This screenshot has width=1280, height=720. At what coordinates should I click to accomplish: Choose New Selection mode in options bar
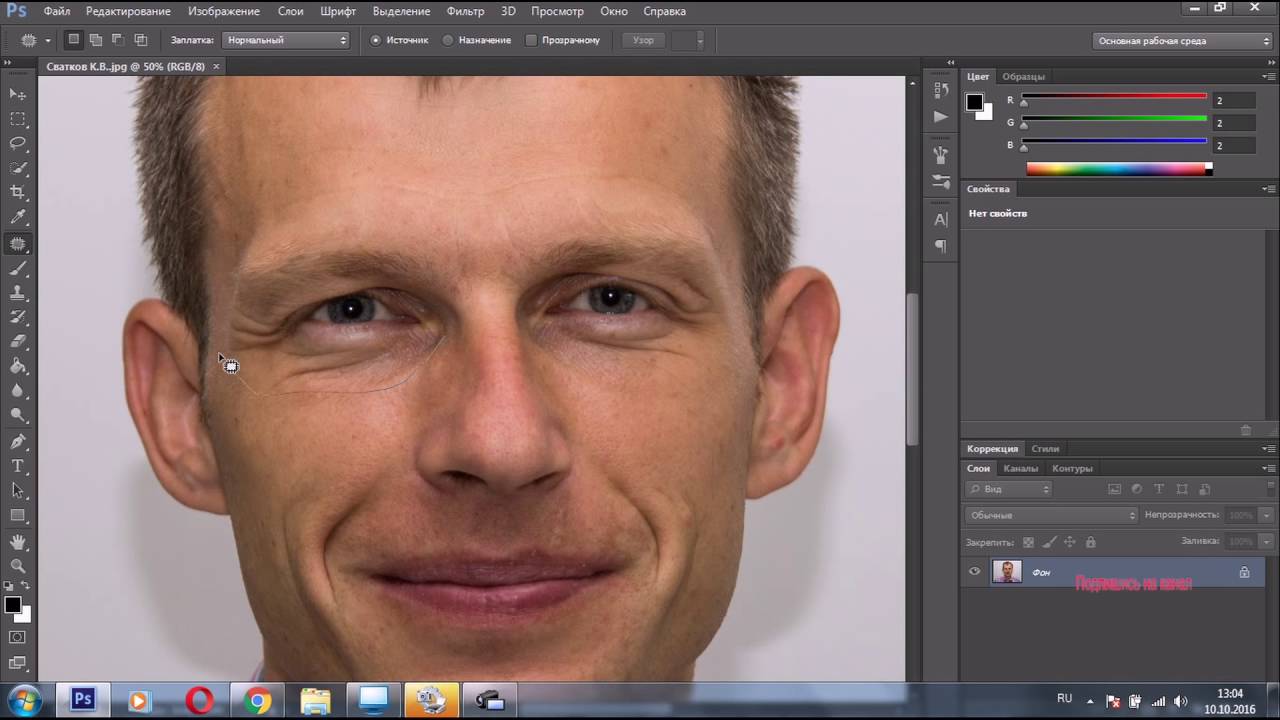coord(73,40)
